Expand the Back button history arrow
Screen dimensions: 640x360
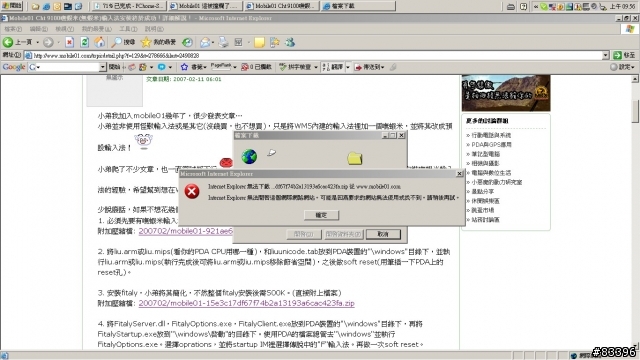pyautogui.click(x=37, y=42)
